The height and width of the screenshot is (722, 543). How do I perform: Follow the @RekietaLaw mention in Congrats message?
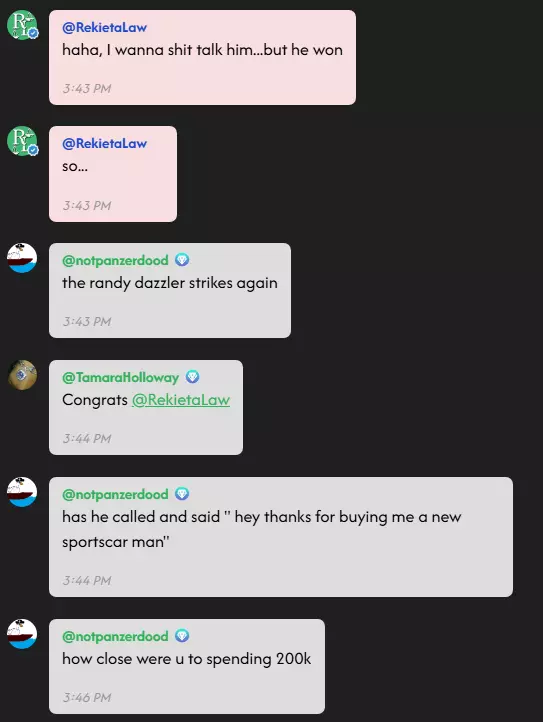pos(181,400)
